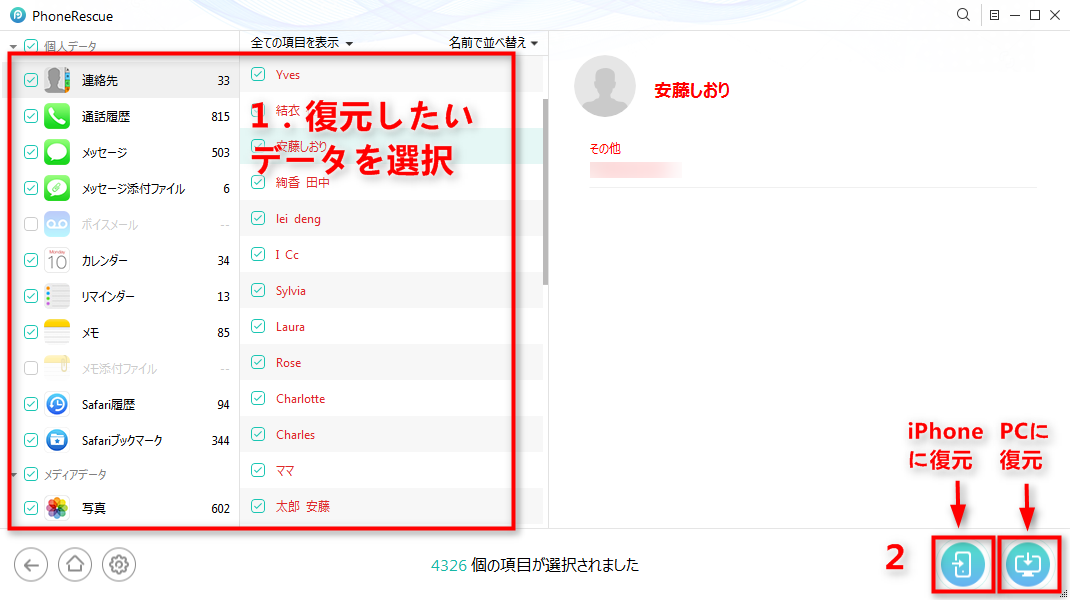The width and height of the screenshot is (1070, 600).
Task: Open the title bar menu icon
Action: pyautogui.click(x=994, y=15)
